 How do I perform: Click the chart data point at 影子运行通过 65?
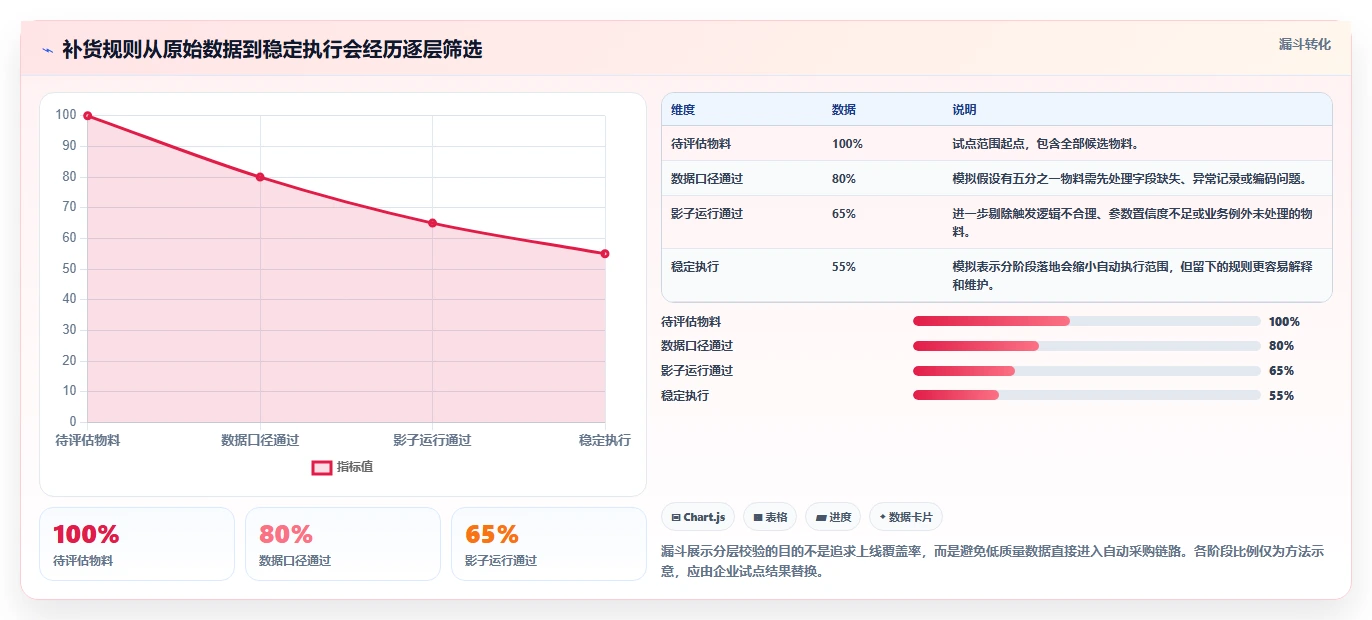point(432,223)
